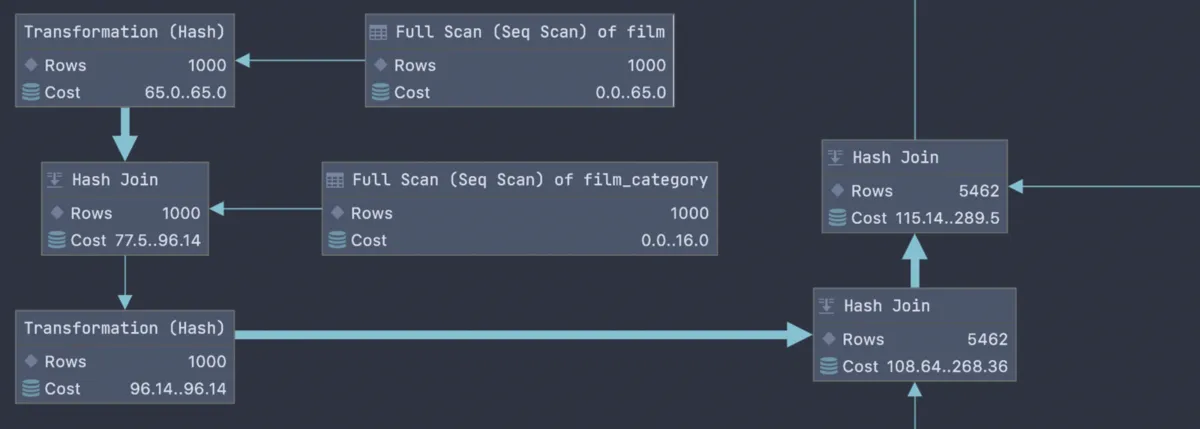
Task: Click the arrow from film scan to Transformation (Hash)
Action: (x=300, y=61)
